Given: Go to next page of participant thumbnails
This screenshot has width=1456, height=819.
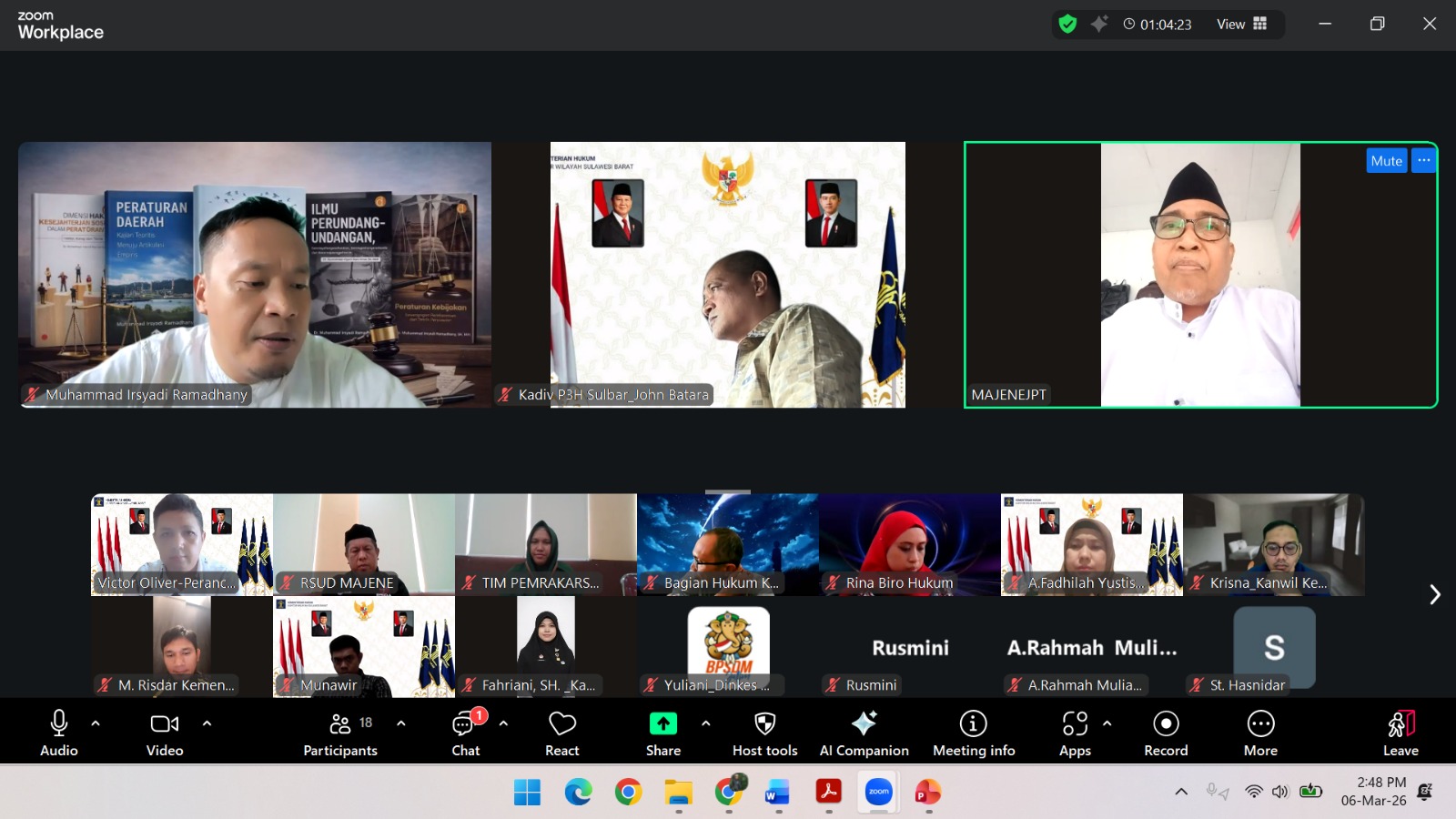Looking at the screenshot, I should 1434,594.
